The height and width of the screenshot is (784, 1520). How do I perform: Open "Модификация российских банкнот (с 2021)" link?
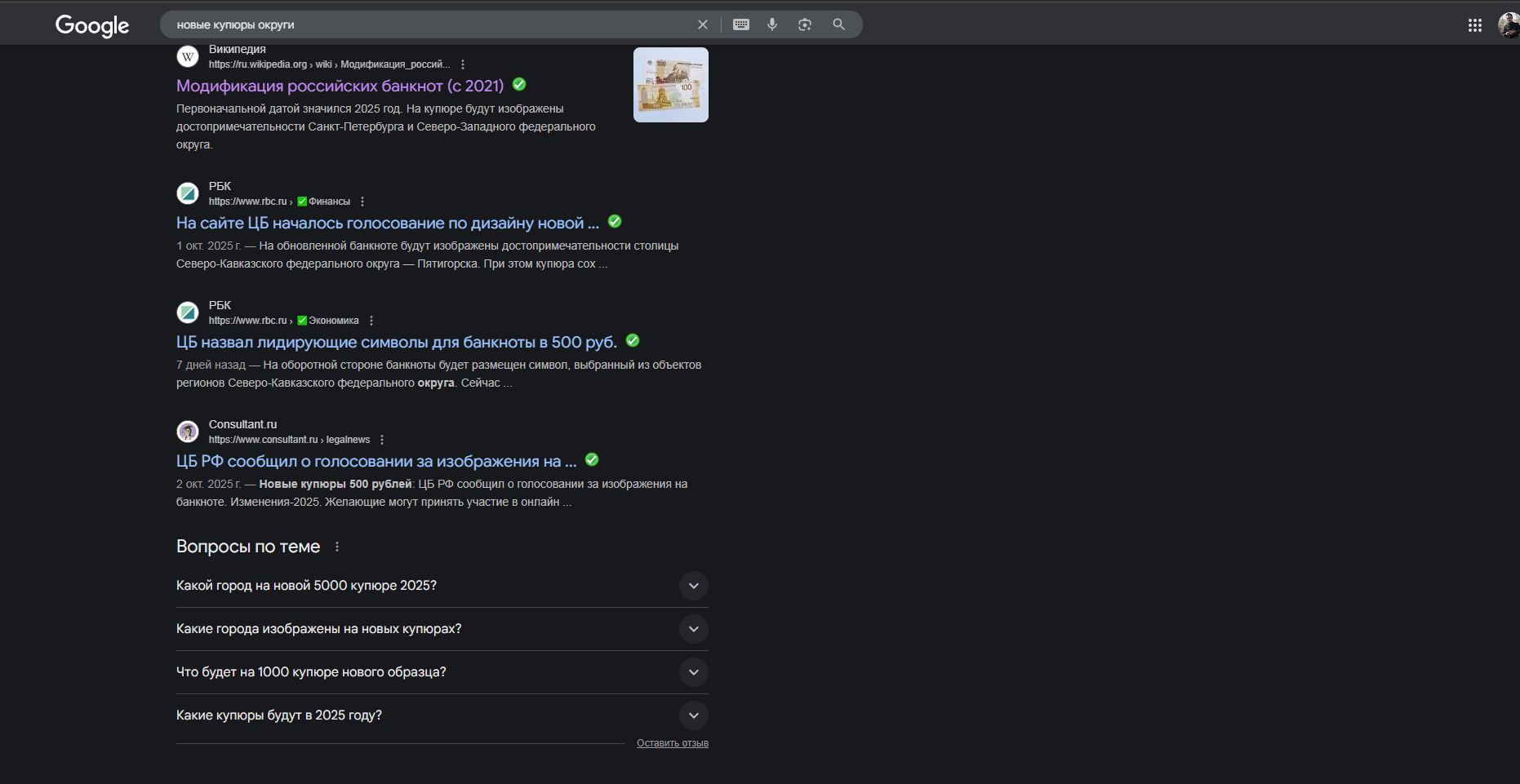pos(340,86)
